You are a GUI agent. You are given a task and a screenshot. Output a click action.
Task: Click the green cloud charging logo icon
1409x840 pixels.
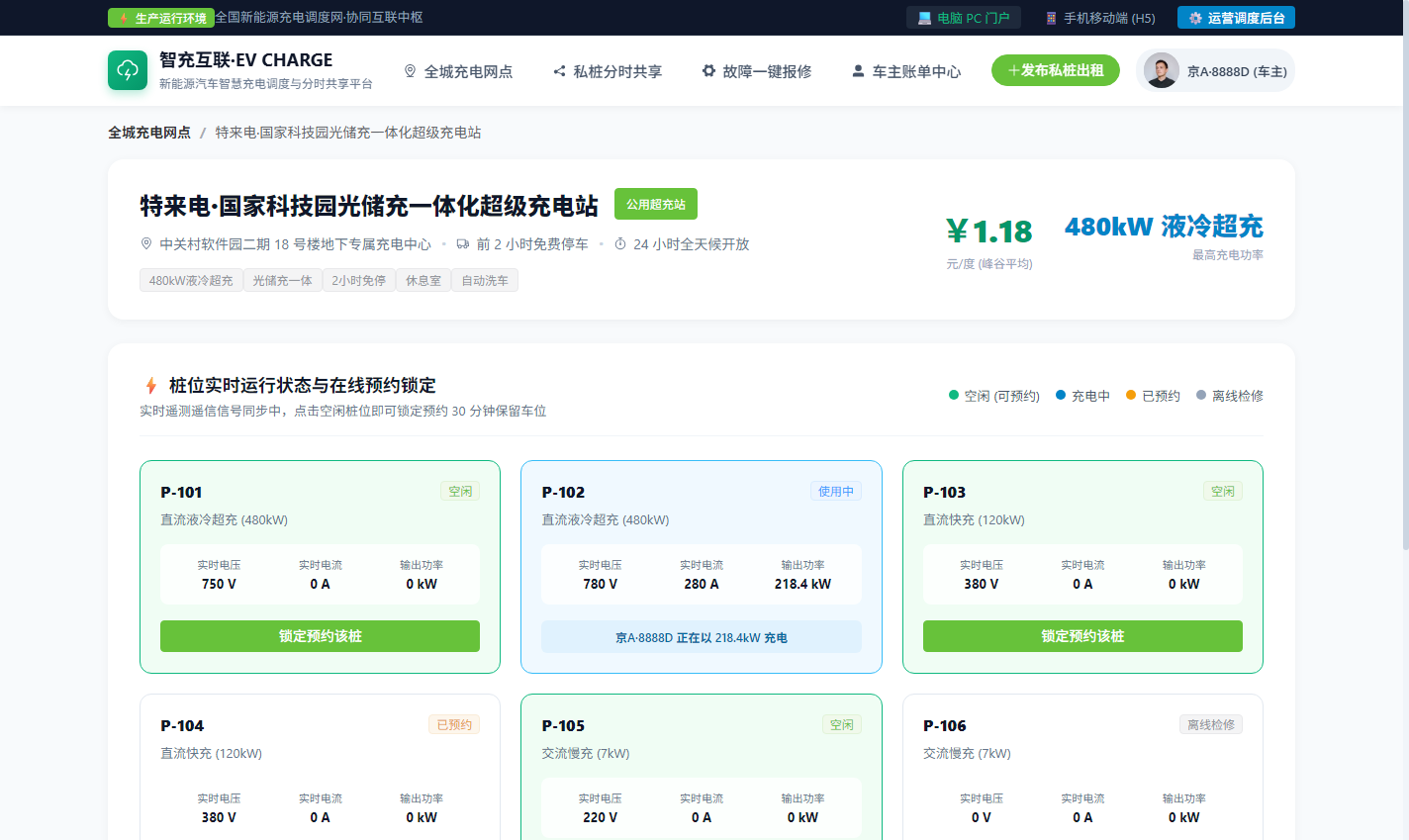pyautogui.click(x=128, y=70)
